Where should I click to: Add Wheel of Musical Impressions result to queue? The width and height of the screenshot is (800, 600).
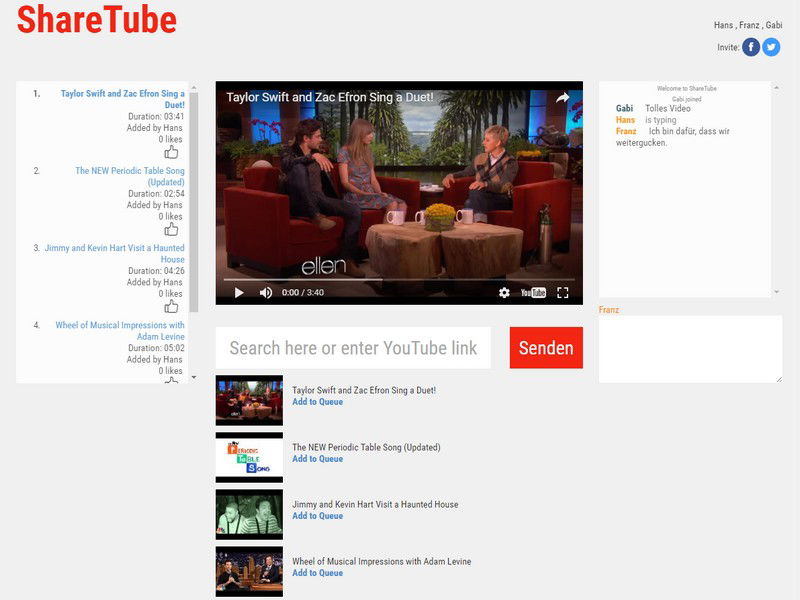(317, 572)
